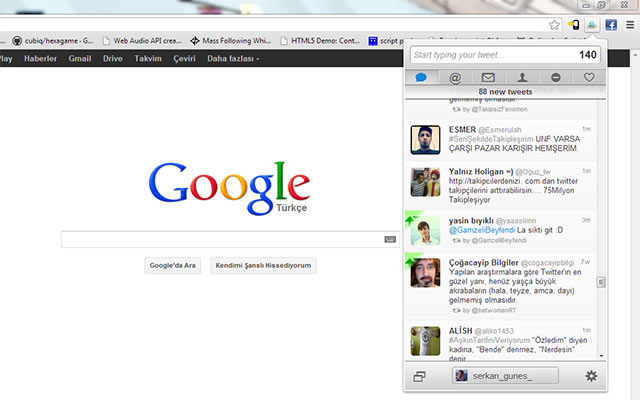The image size is (640, 400).
Task: Open Haberler in Google bar
Action: click(40, 58)
